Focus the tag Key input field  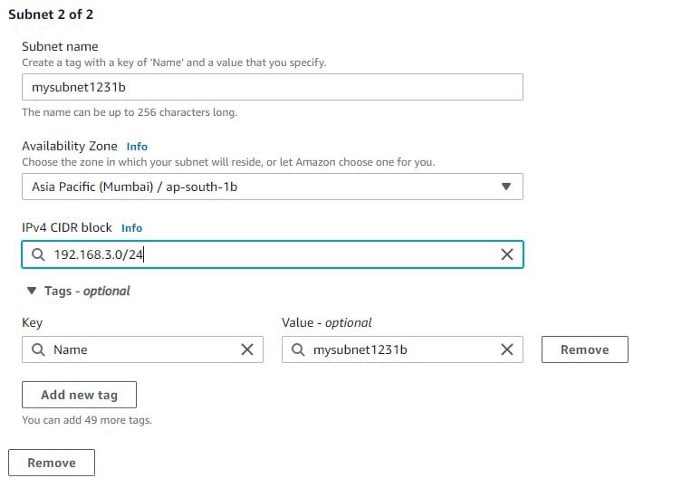[142, 350]
